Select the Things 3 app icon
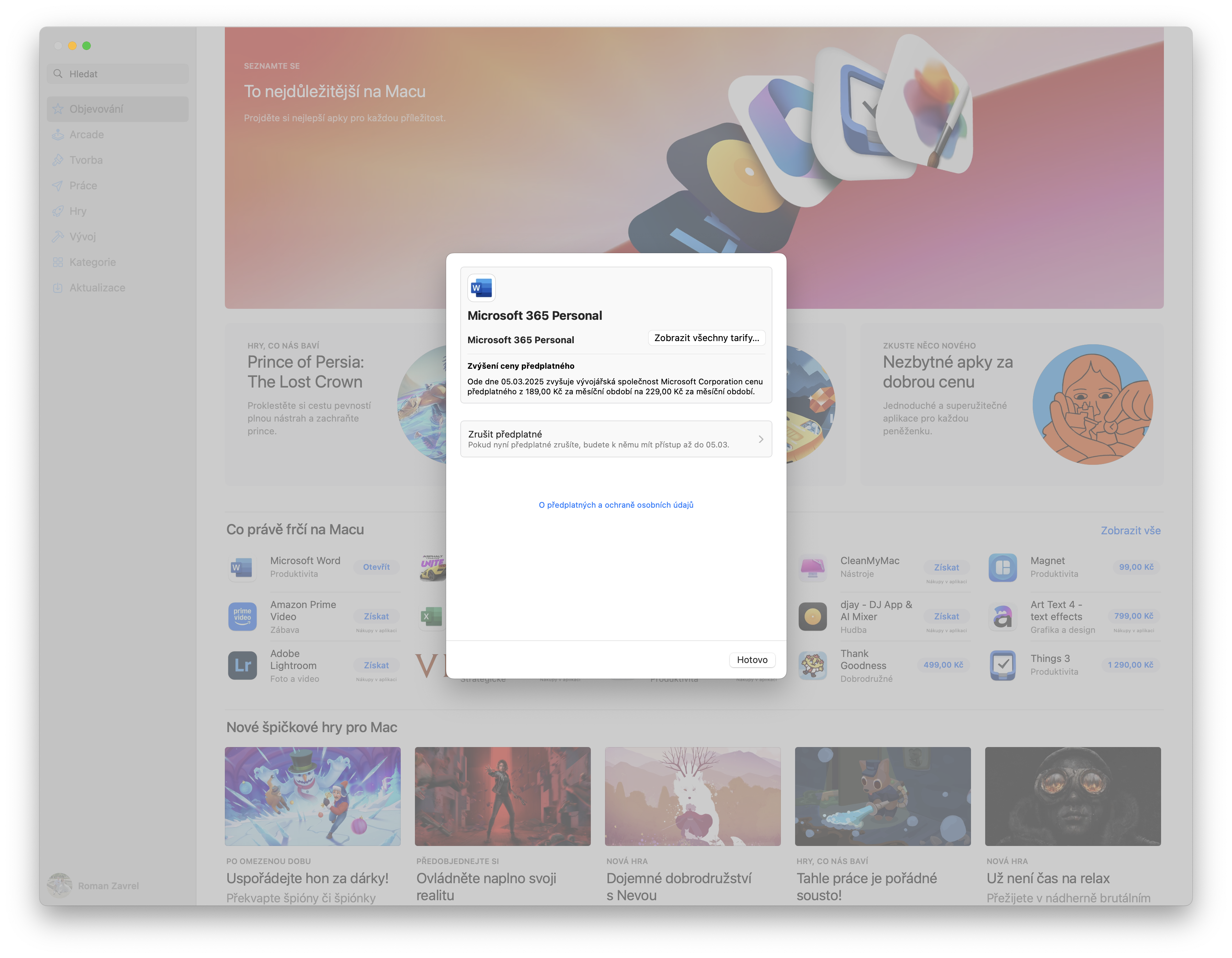Image resolution: width=1232 pixels, height=958 pixels. [1003, 665]
